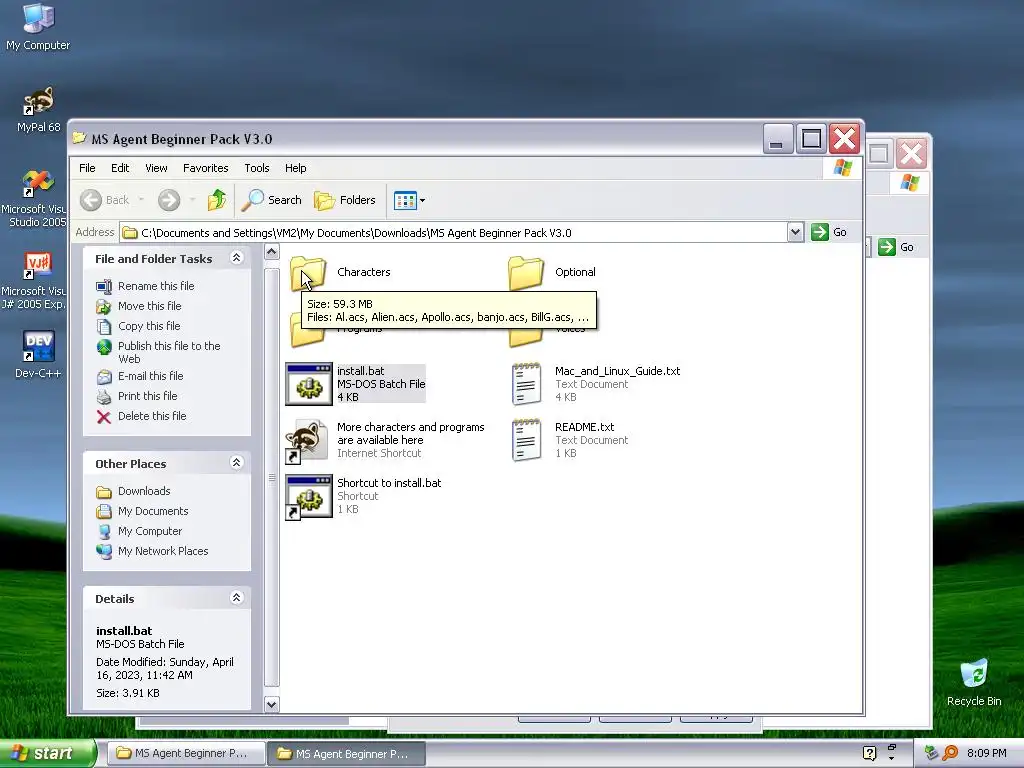
Task: Click the Back navigation arrow
Action: 91,200
